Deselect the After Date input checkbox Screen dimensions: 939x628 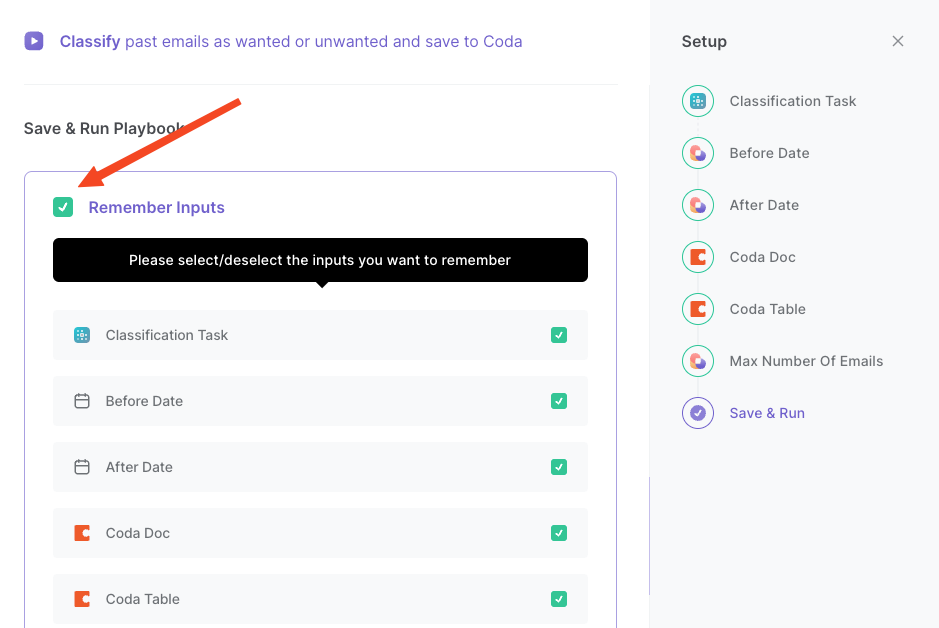click(559, 467)
